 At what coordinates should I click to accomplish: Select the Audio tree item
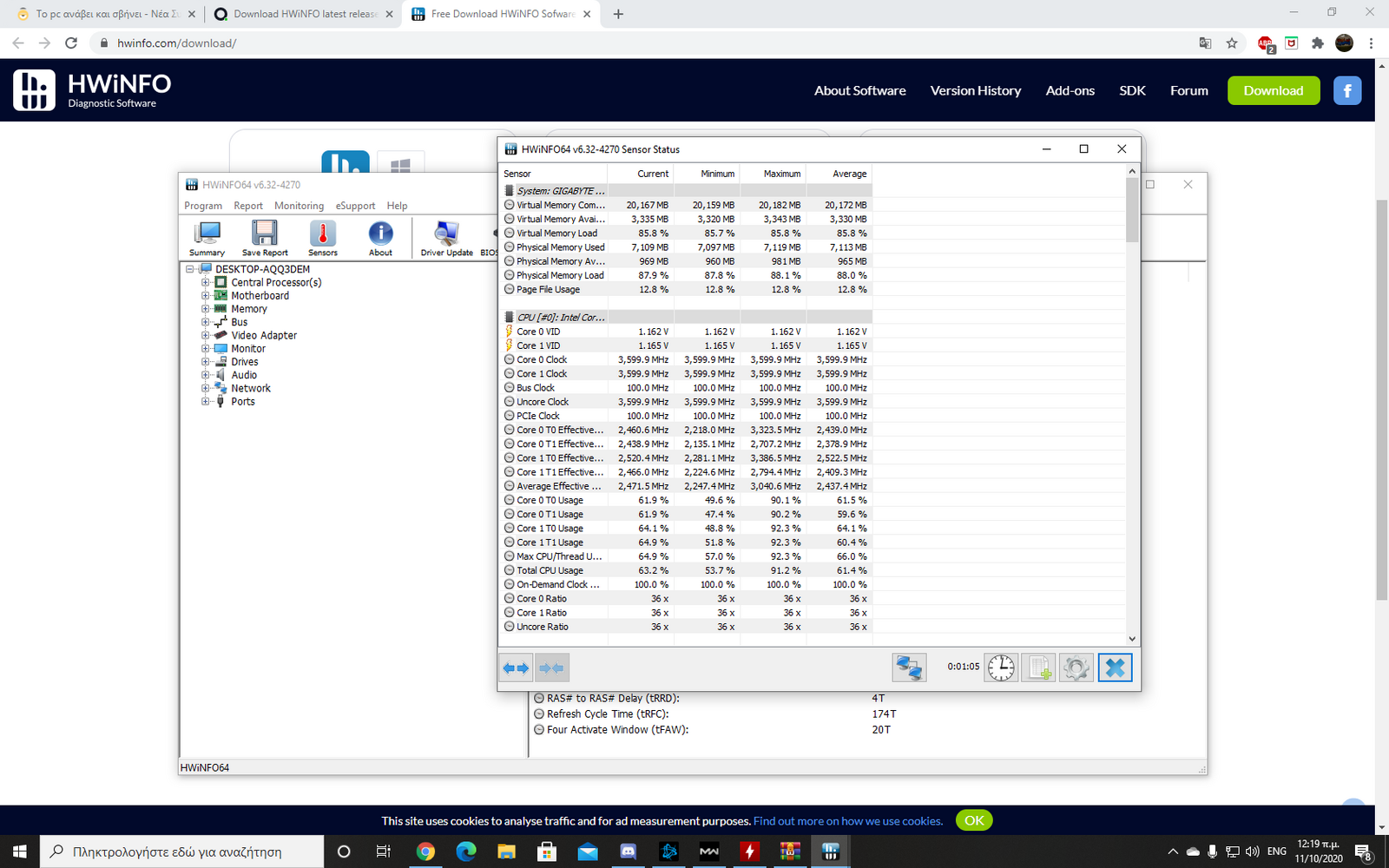coord(244,375)
